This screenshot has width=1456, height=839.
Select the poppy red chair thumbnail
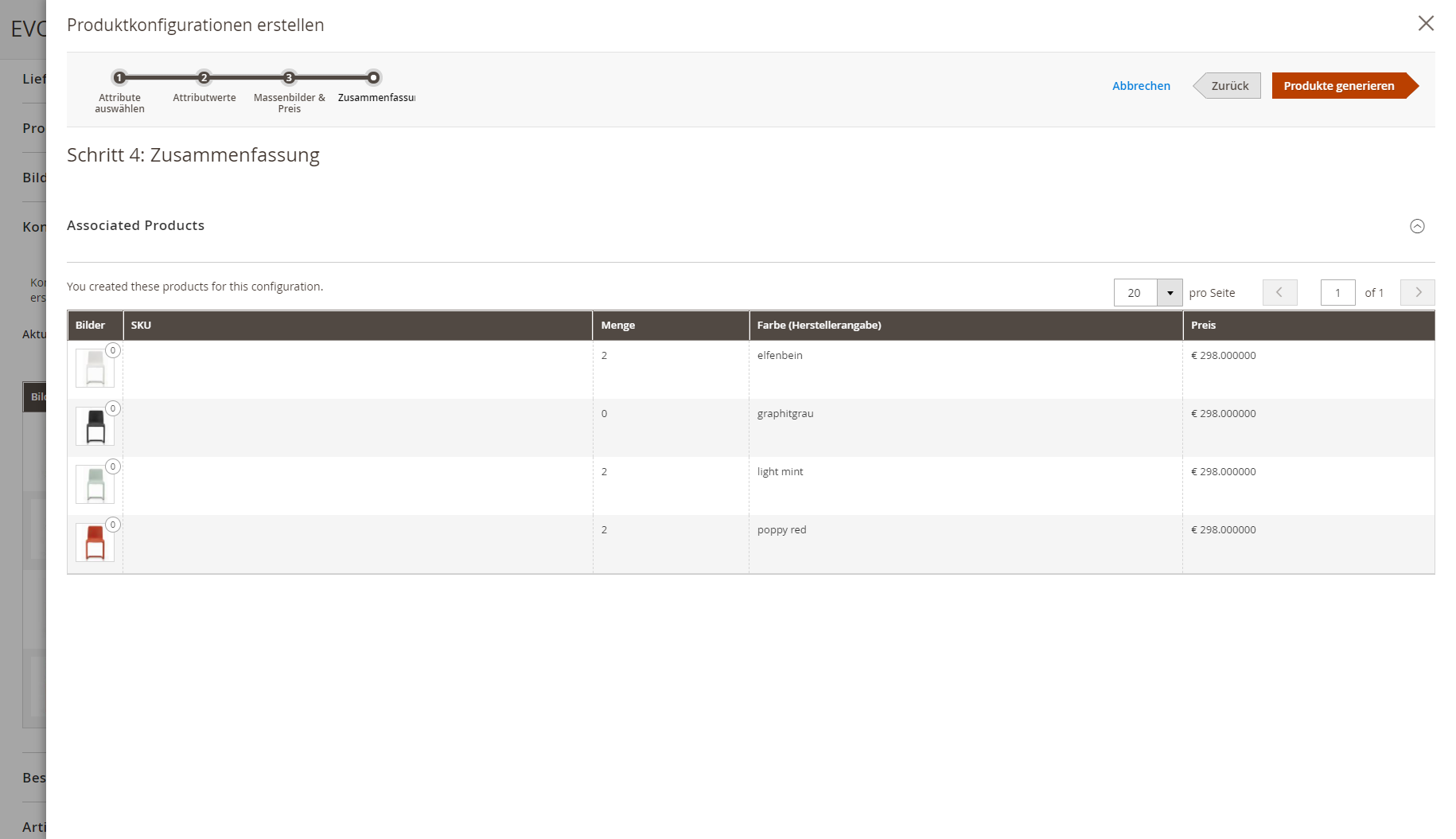(x=95, y=543)
